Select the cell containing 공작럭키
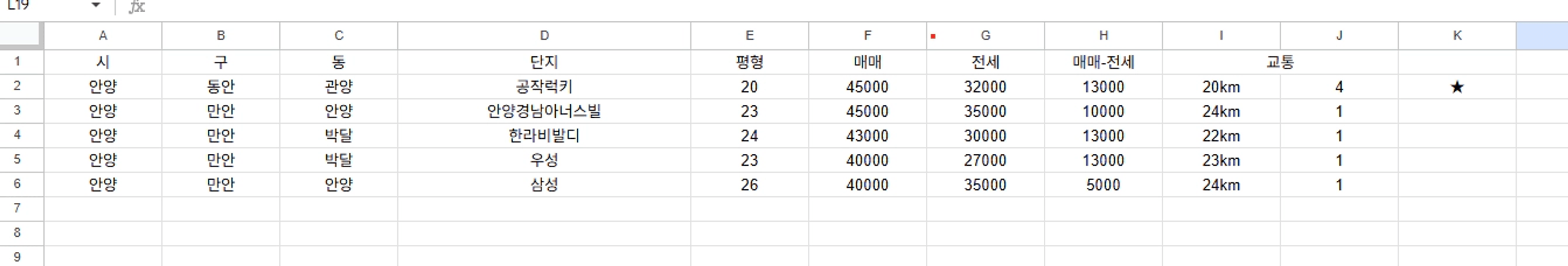 [544, 87]
